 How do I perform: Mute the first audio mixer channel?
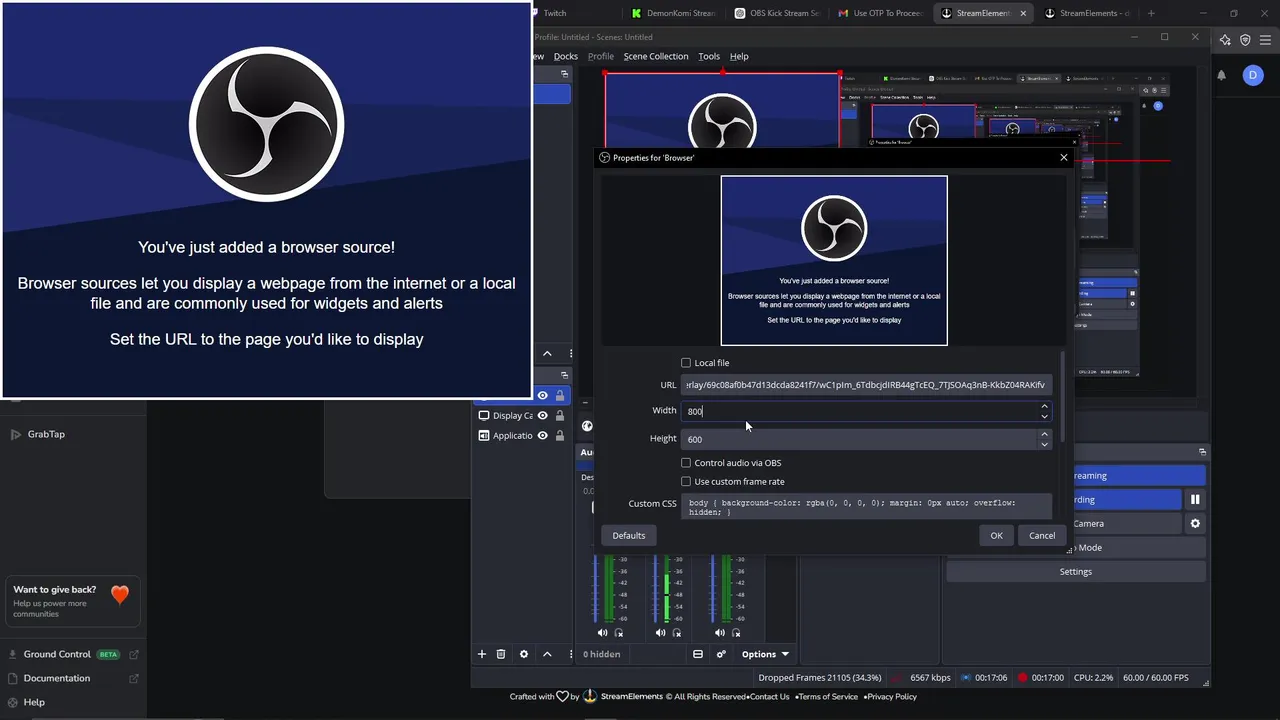602,632
